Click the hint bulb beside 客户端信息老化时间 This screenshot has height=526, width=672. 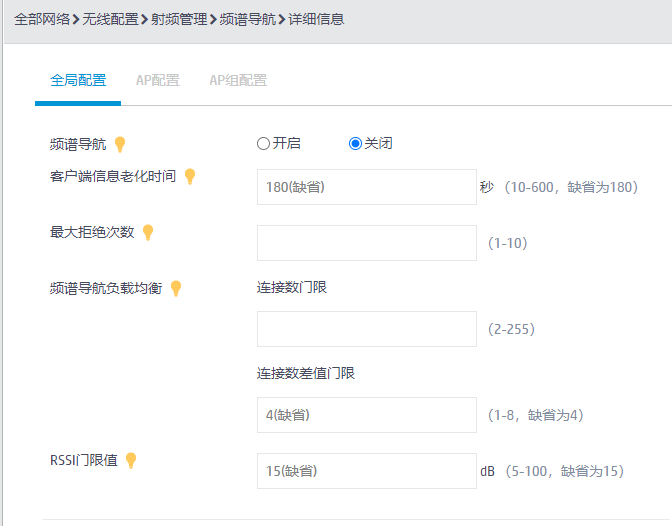pos(190,177)
